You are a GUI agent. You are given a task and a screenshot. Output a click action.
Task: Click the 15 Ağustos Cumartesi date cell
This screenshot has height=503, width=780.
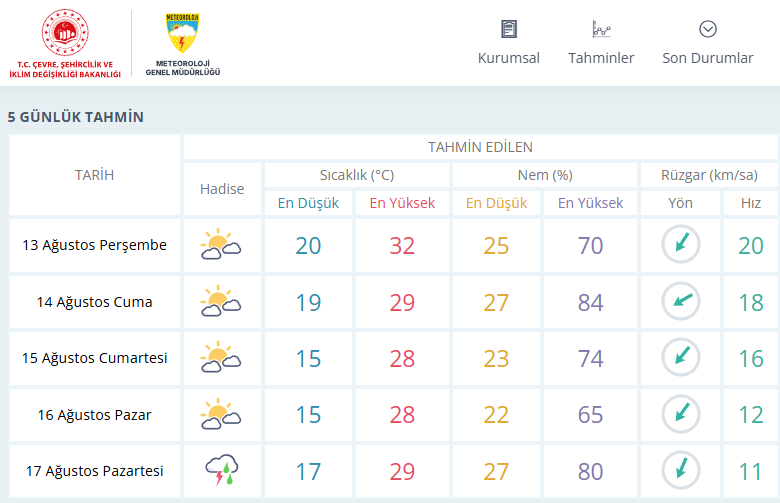95,358
